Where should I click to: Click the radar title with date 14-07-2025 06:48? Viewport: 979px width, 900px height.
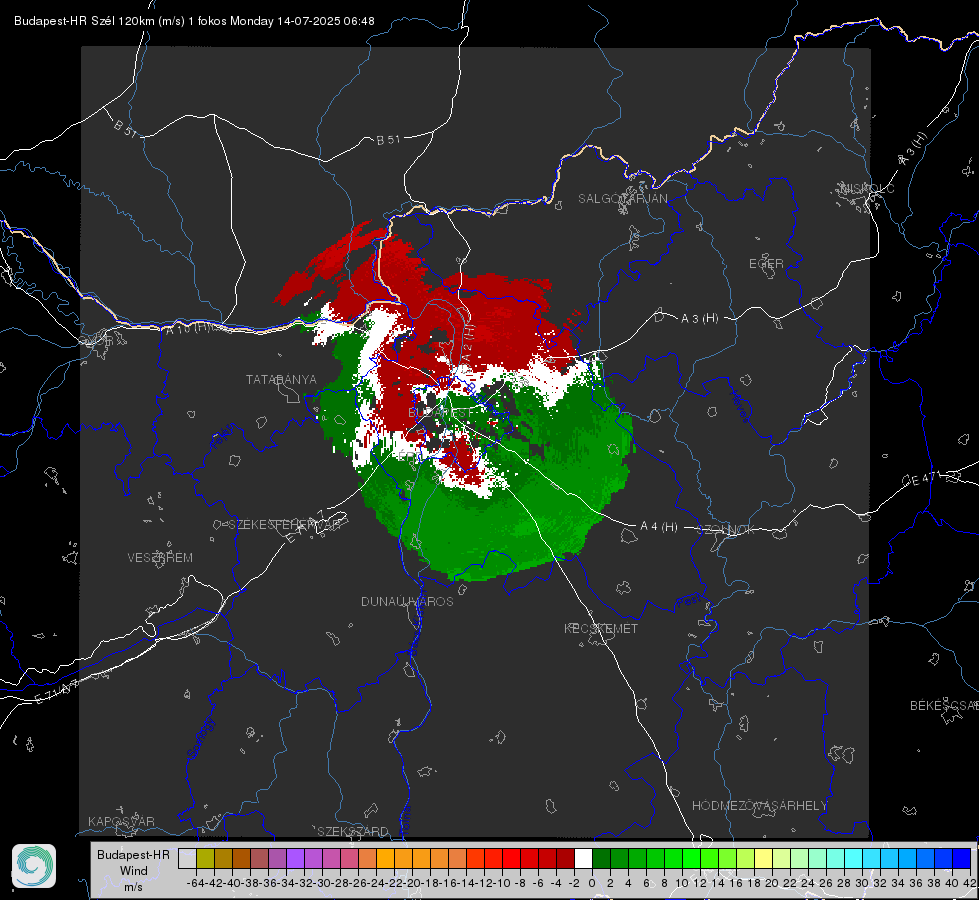pyautogui.click(x=194, y=21)
